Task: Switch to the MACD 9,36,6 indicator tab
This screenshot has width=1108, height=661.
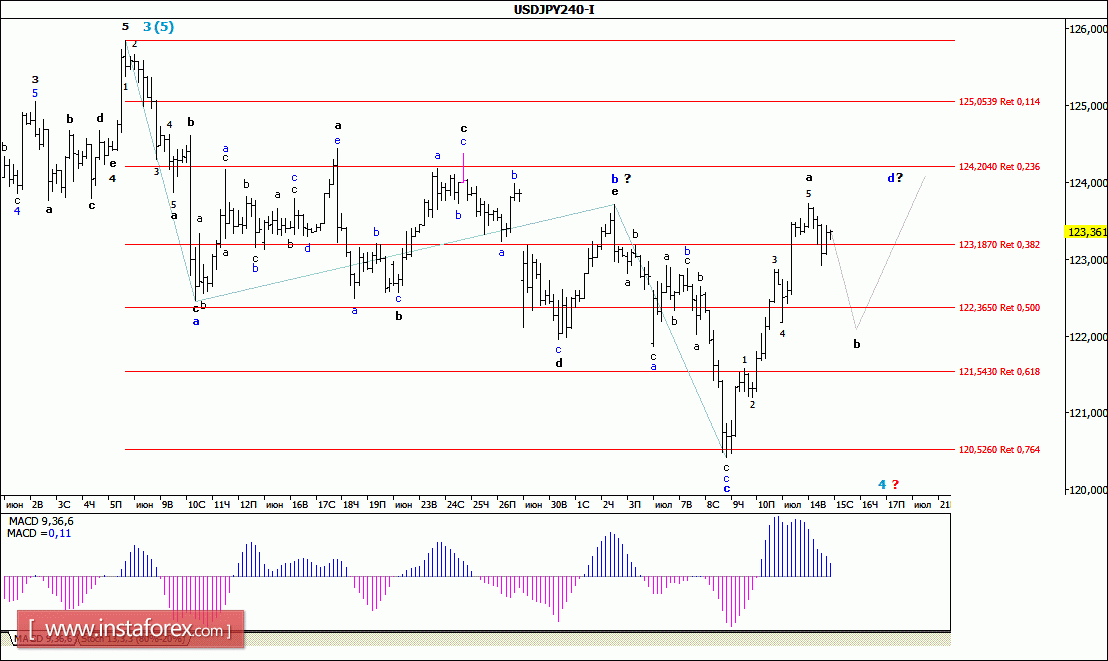Action: 44,638
